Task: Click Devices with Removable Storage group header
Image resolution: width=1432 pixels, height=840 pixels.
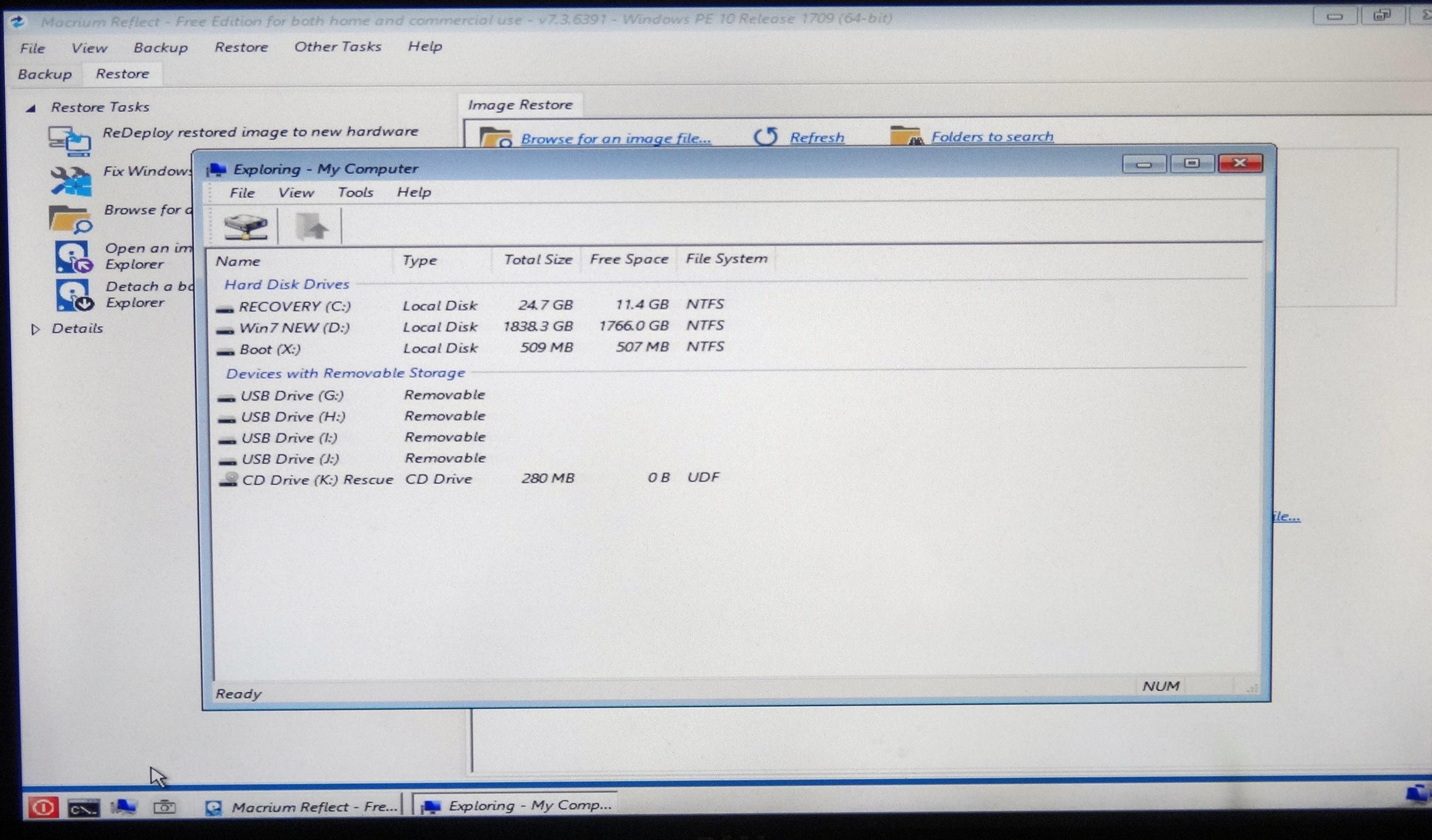Action: [345, 373]
